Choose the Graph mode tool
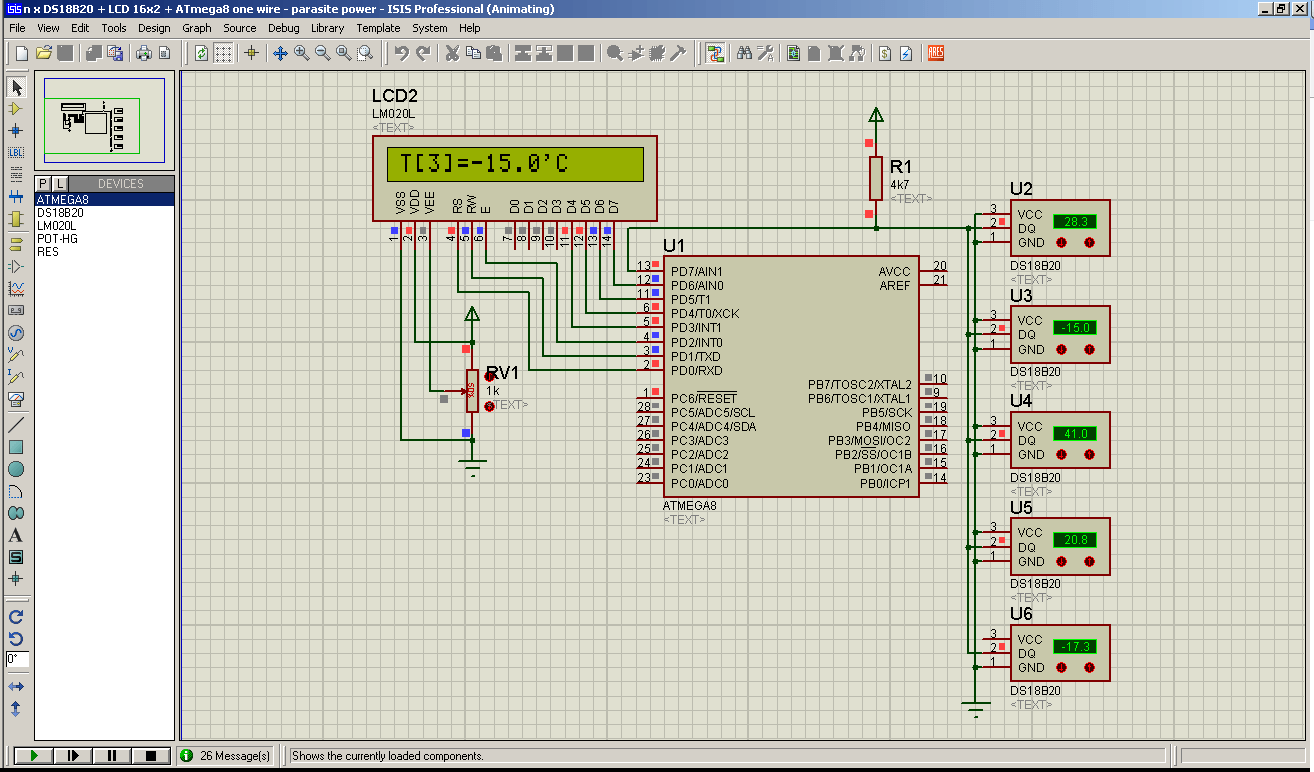The height and width of the screenshot is (772, 1314). tap(15, 288)
